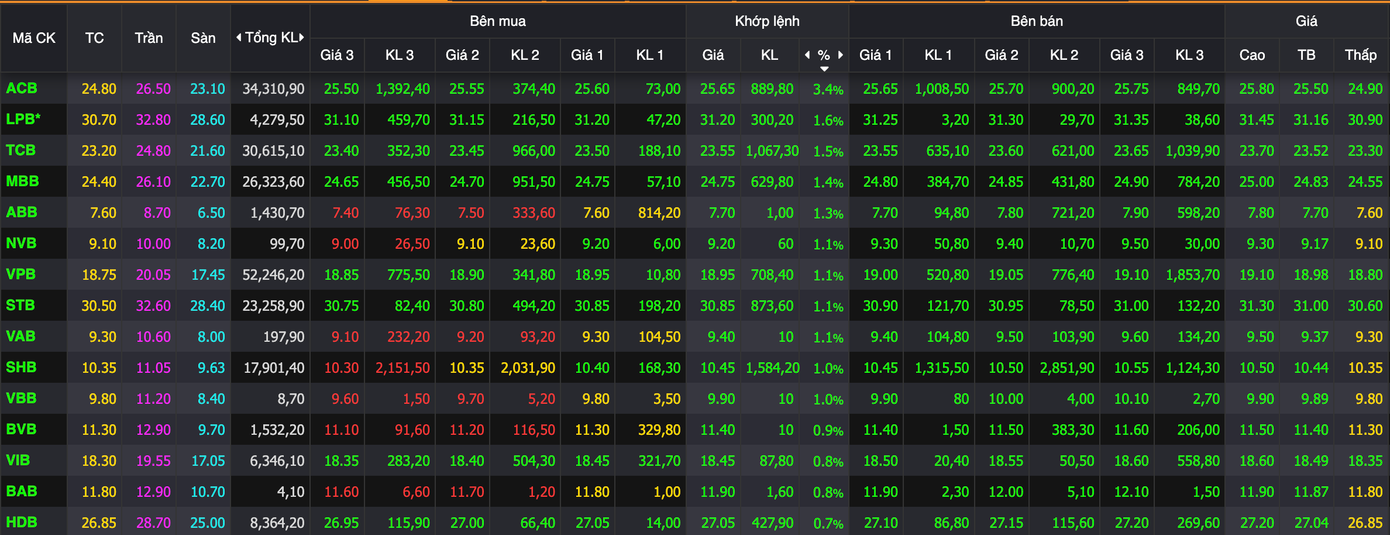Click the Thấp low price header
Image resolution: width=1390 pixels, height=535 pixels.
point(1360,55)
